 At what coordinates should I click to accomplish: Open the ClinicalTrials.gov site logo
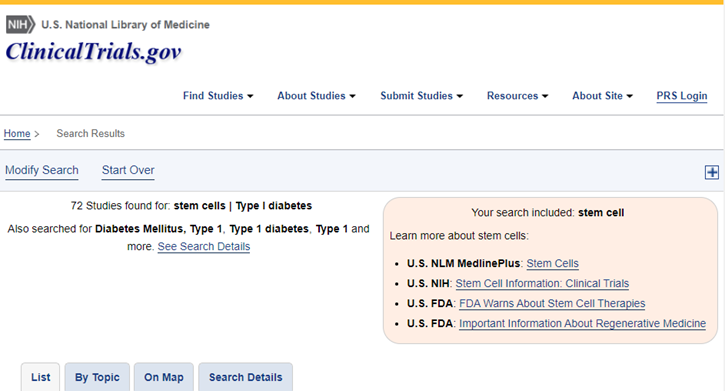click(93, 51)
